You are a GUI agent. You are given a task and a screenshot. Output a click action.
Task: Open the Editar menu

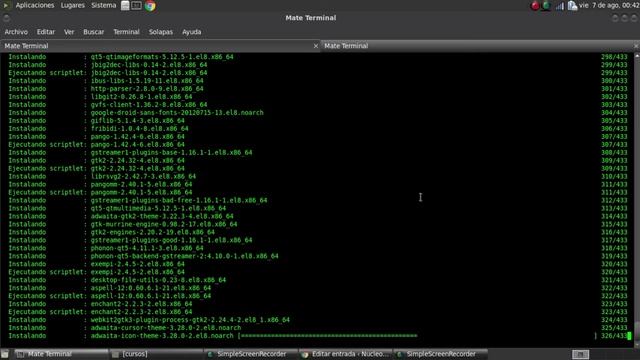pos(46,32)
